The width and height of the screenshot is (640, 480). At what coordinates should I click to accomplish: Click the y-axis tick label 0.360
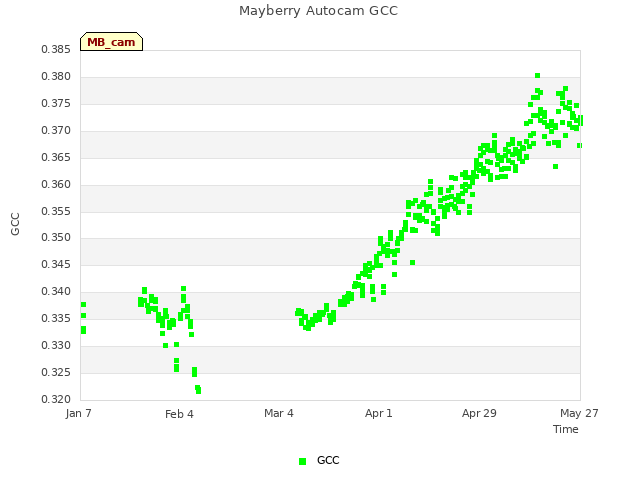coord(56,184)
